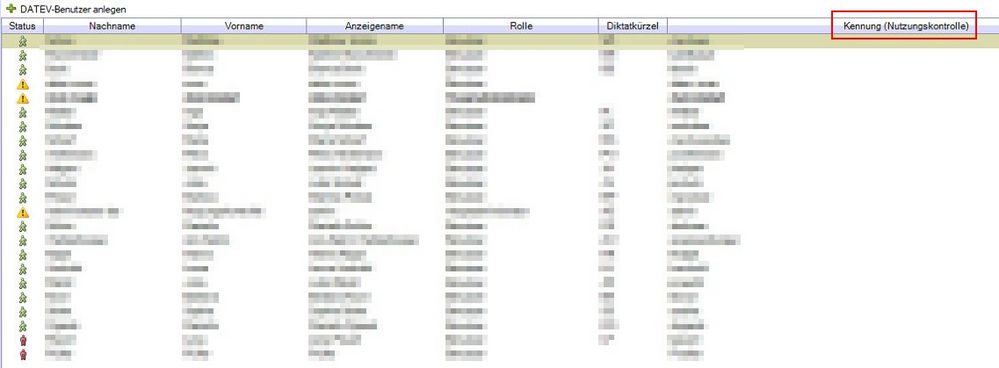Select green user icon just above first warning
This screenshot has height=368, width=999.
tap(23, 70)
